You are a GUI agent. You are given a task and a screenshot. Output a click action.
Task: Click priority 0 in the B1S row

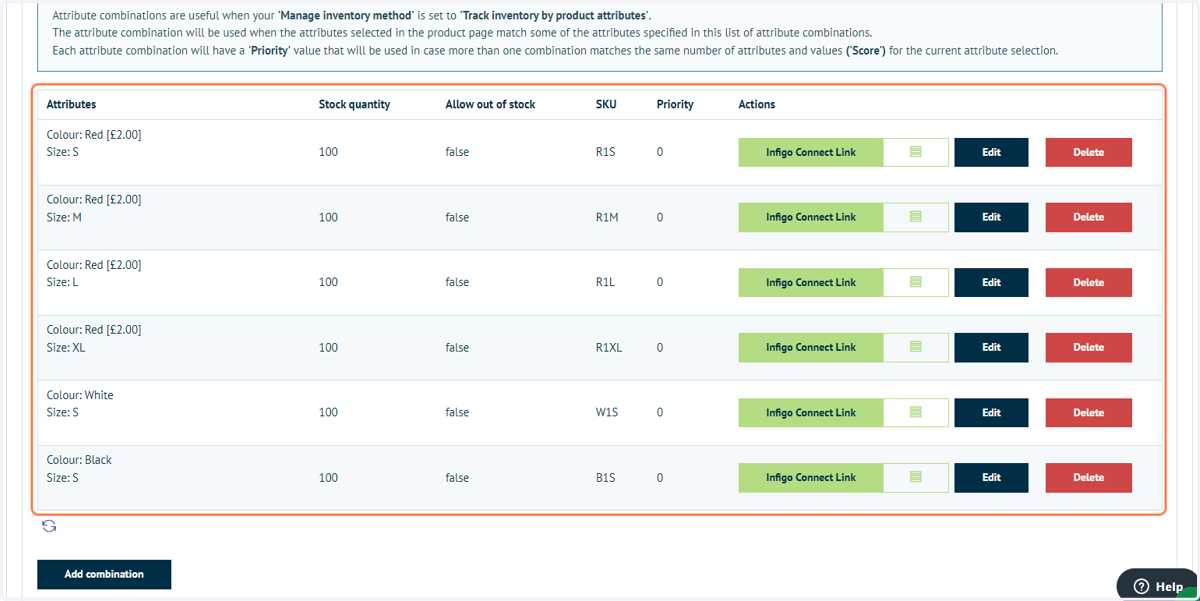[x=660, y=477]
